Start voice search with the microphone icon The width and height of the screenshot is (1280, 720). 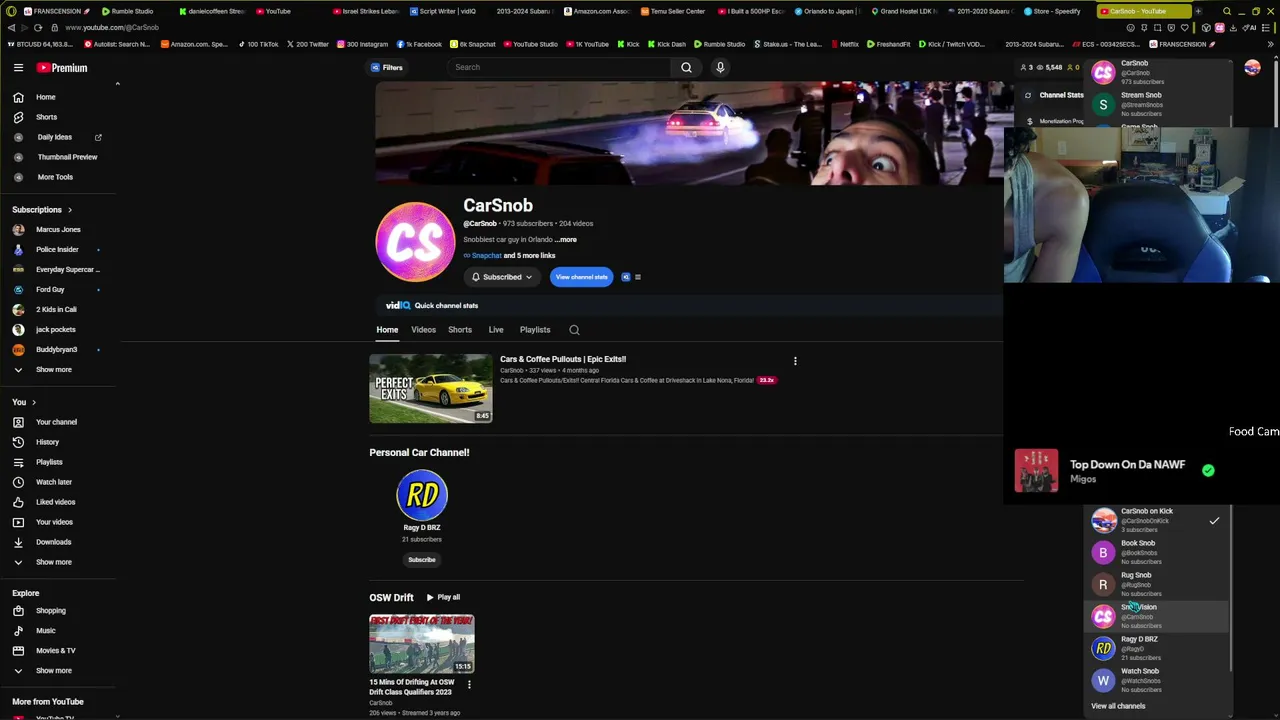coord(720,67)
